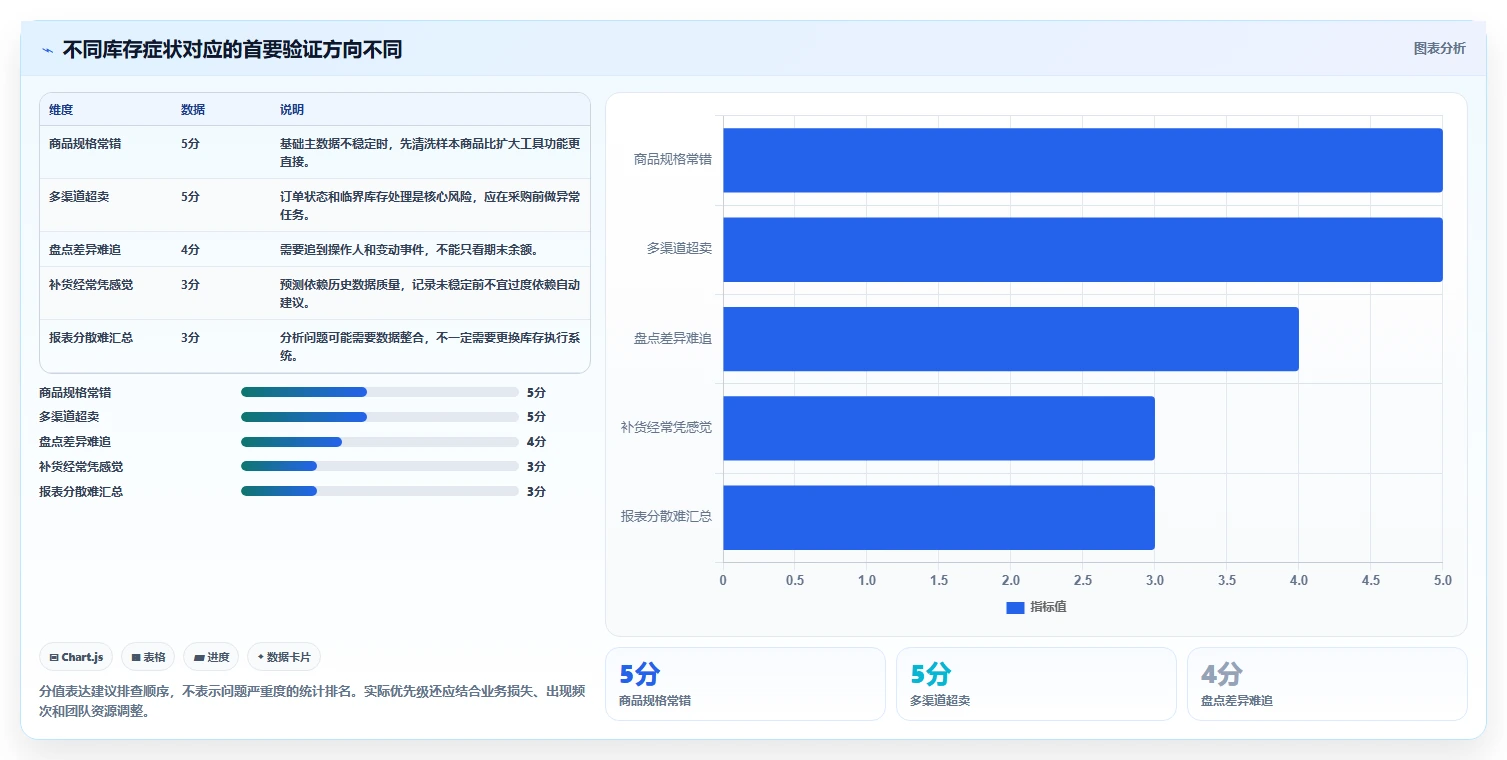This screenshot has height=760, width=1507.
Task: Click the 维度 column header
Action: click(x=61, y=110)
